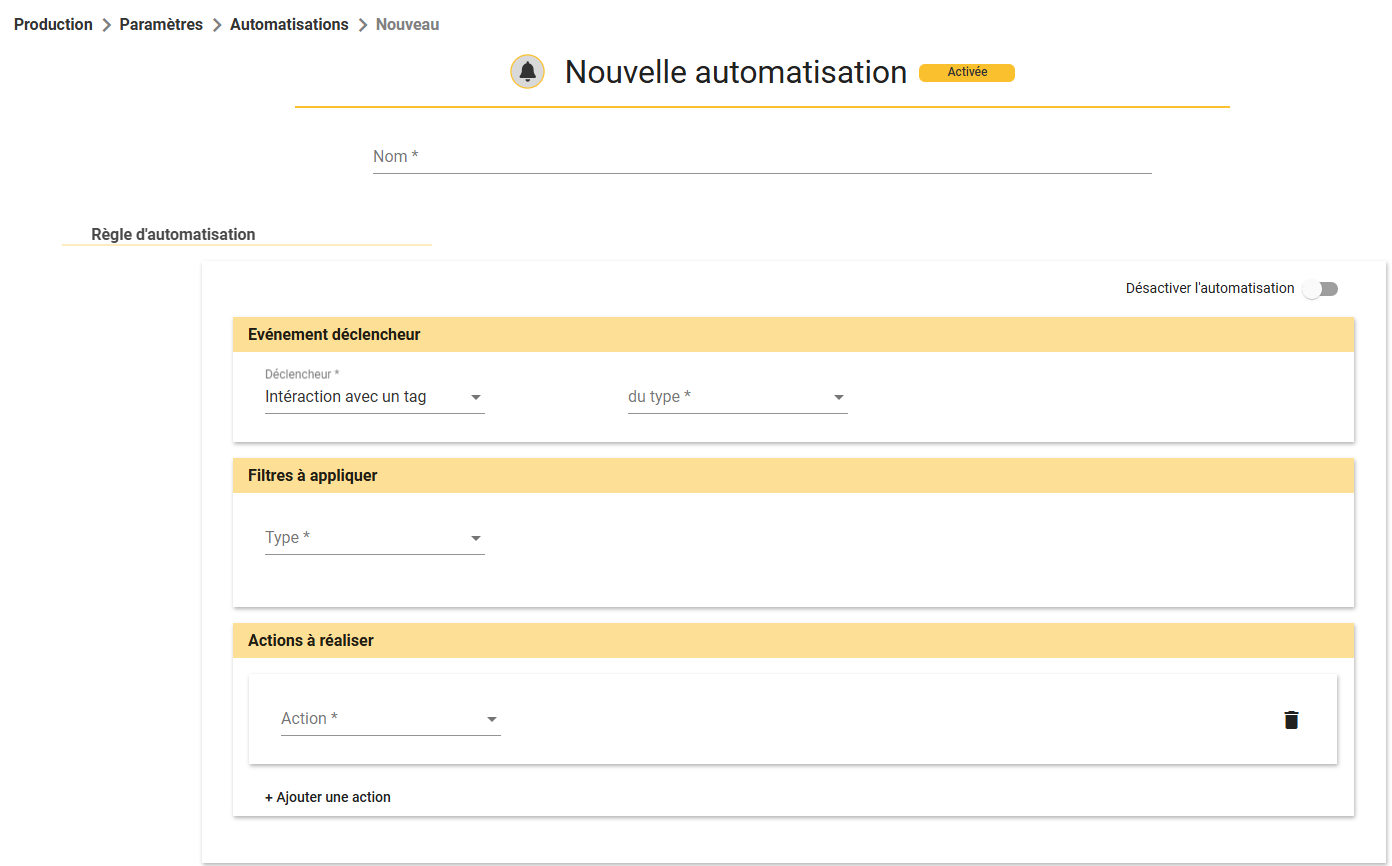
Task: Go to Production breadcrumb
Action: pos(53,24)
